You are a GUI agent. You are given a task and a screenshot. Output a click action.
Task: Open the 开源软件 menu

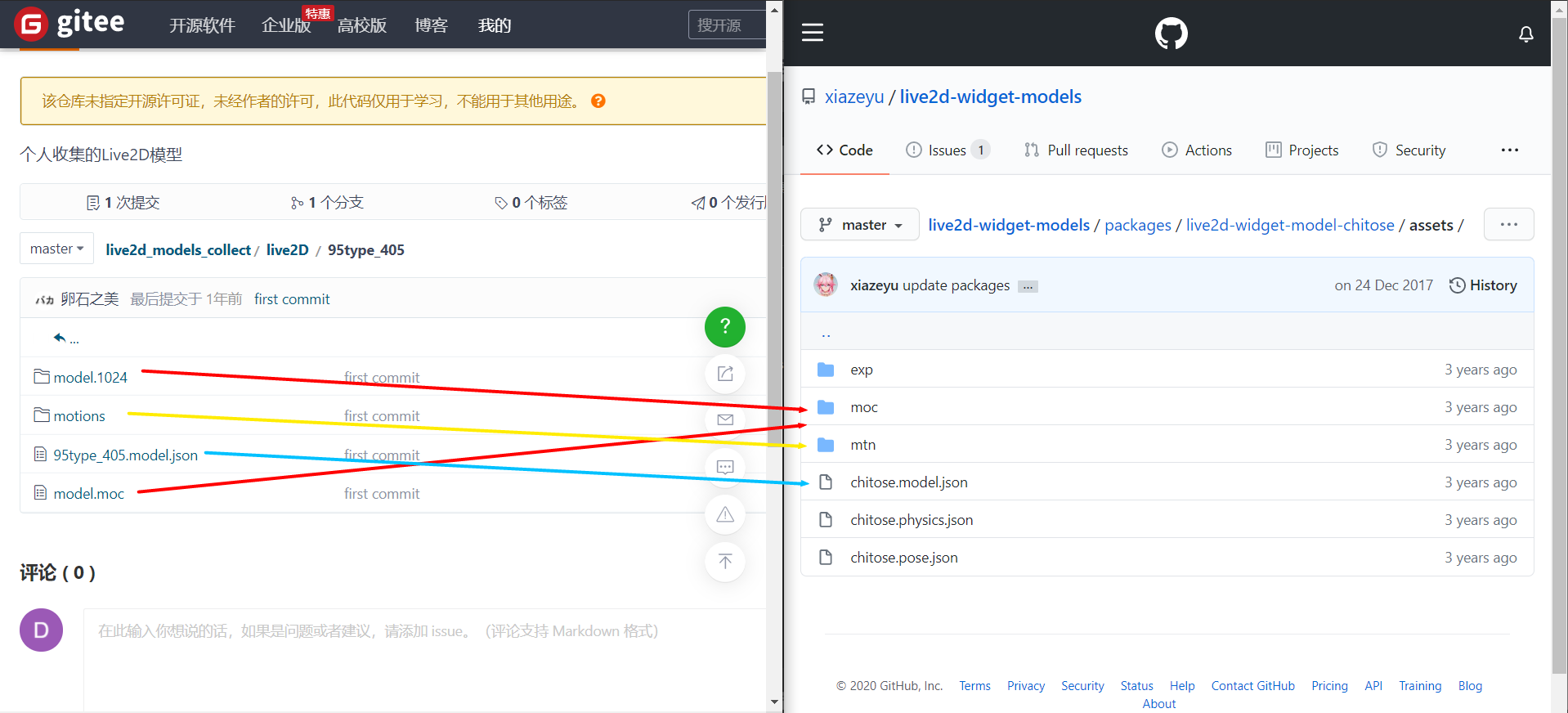[x=202, y=25]
